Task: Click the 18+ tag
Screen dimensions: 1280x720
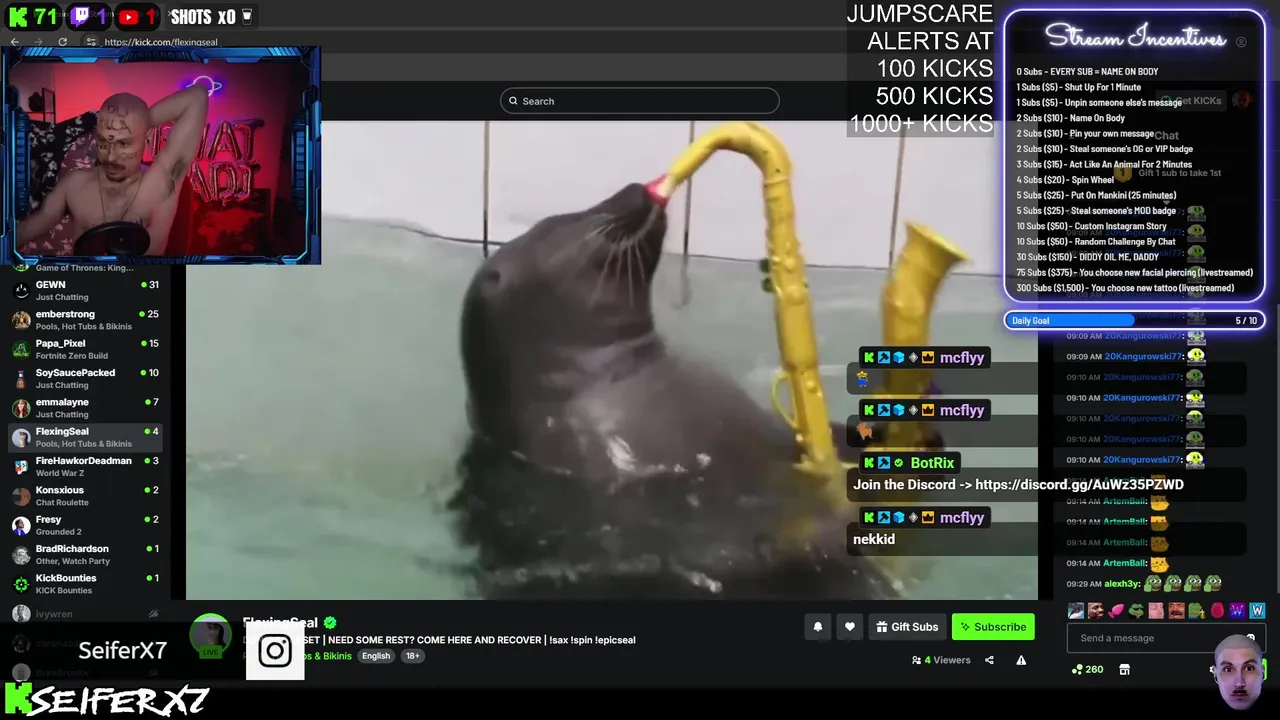Action: (x=412, y=656)
